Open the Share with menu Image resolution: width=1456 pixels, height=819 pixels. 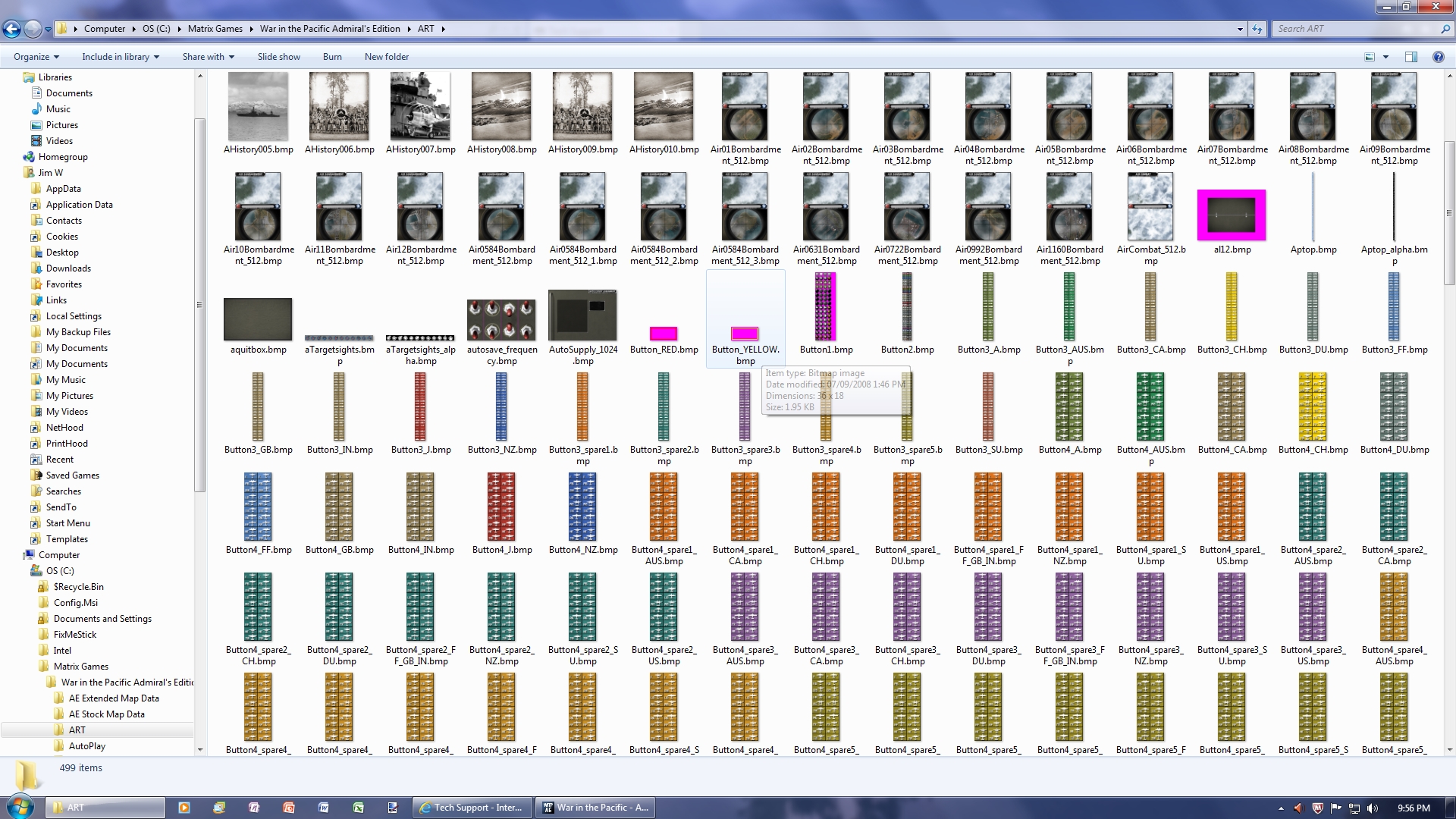[208, 57]
